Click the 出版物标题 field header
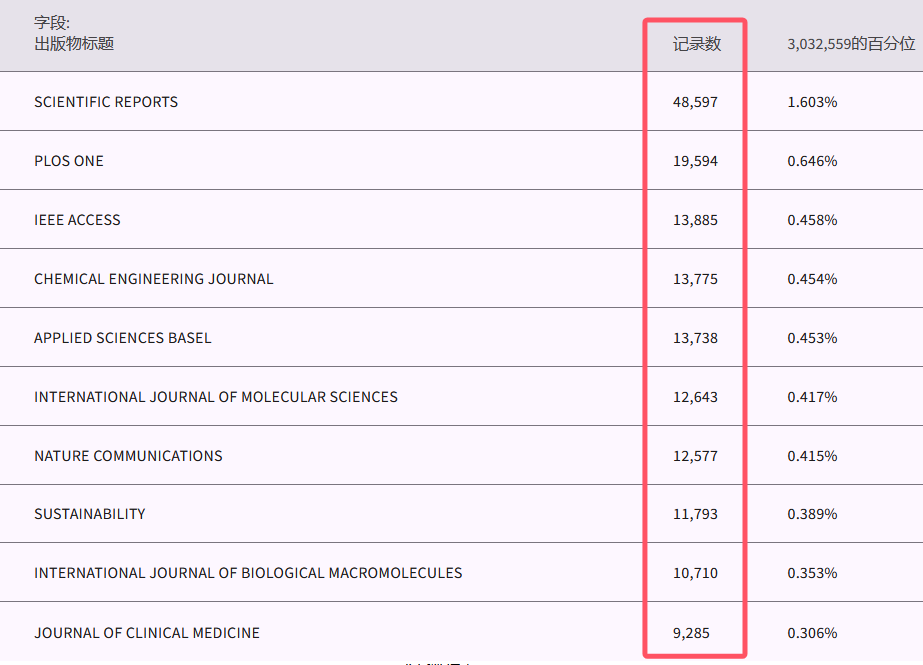 tap(74, 43)
